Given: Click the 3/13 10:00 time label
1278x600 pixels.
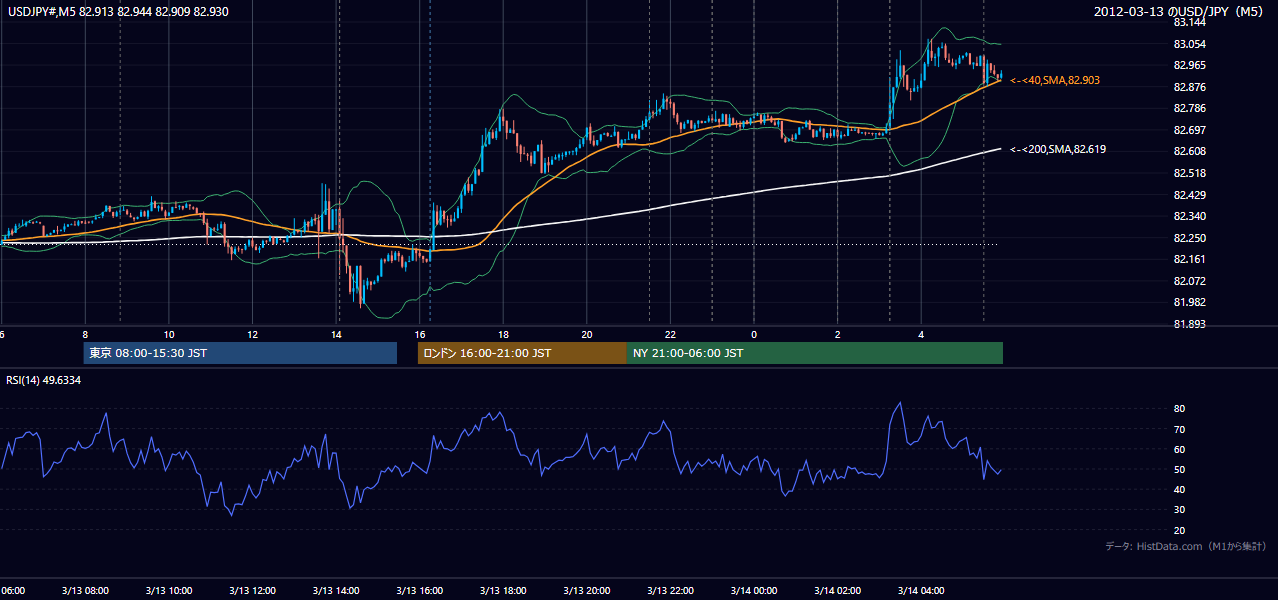Looking at the screenshot, I should 169,591.
